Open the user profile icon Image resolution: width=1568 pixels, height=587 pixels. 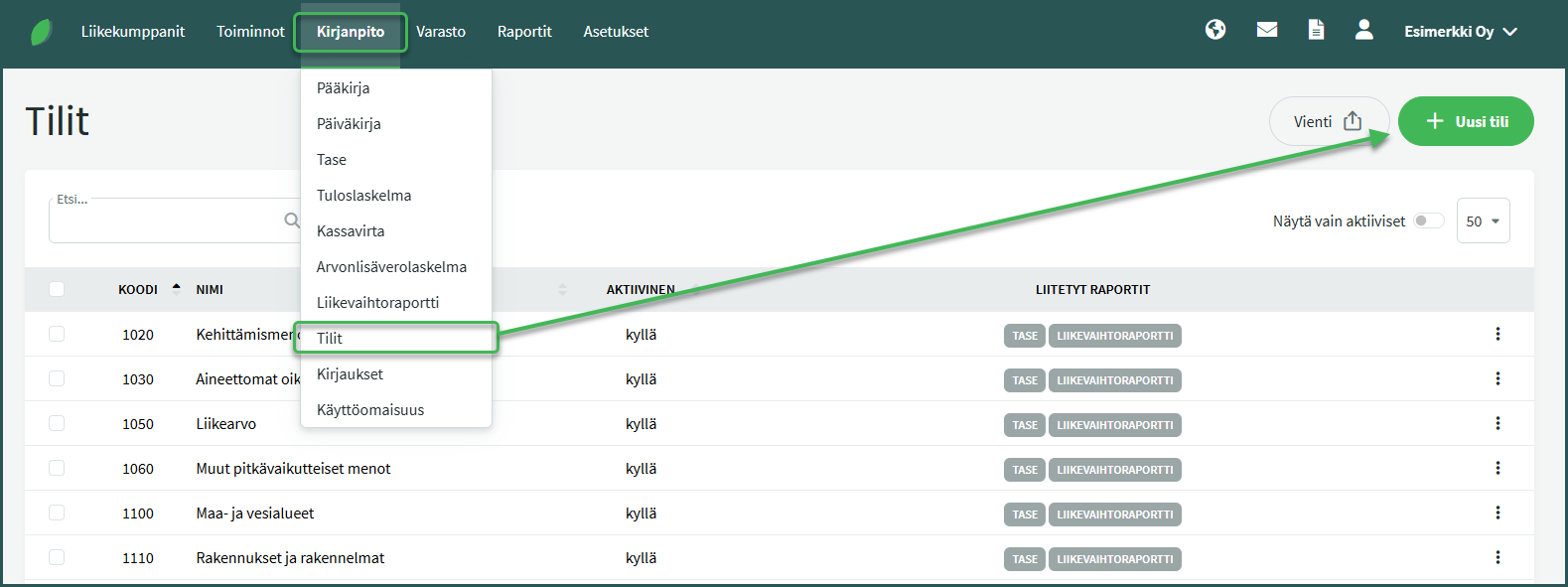[x=1364, y=30]
